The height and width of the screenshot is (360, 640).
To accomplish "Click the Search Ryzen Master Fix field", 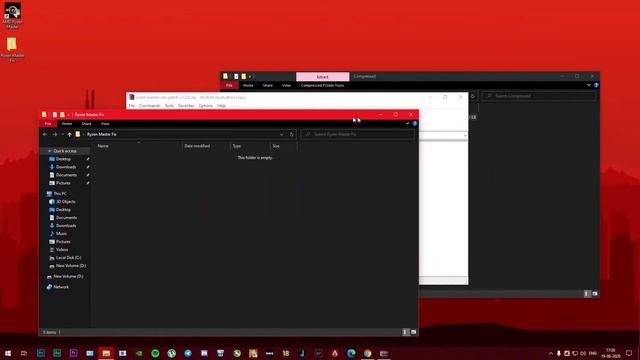I will pos(358,134).
